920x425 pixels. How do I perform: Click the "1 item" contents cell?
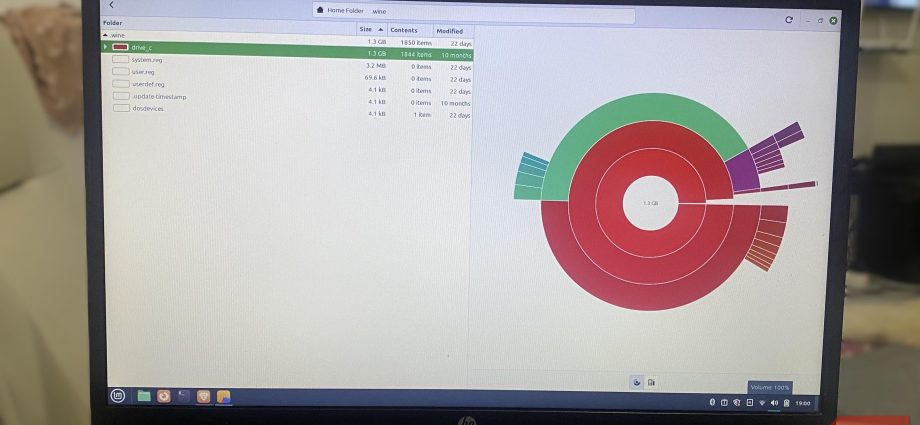[x=421, y=114]
